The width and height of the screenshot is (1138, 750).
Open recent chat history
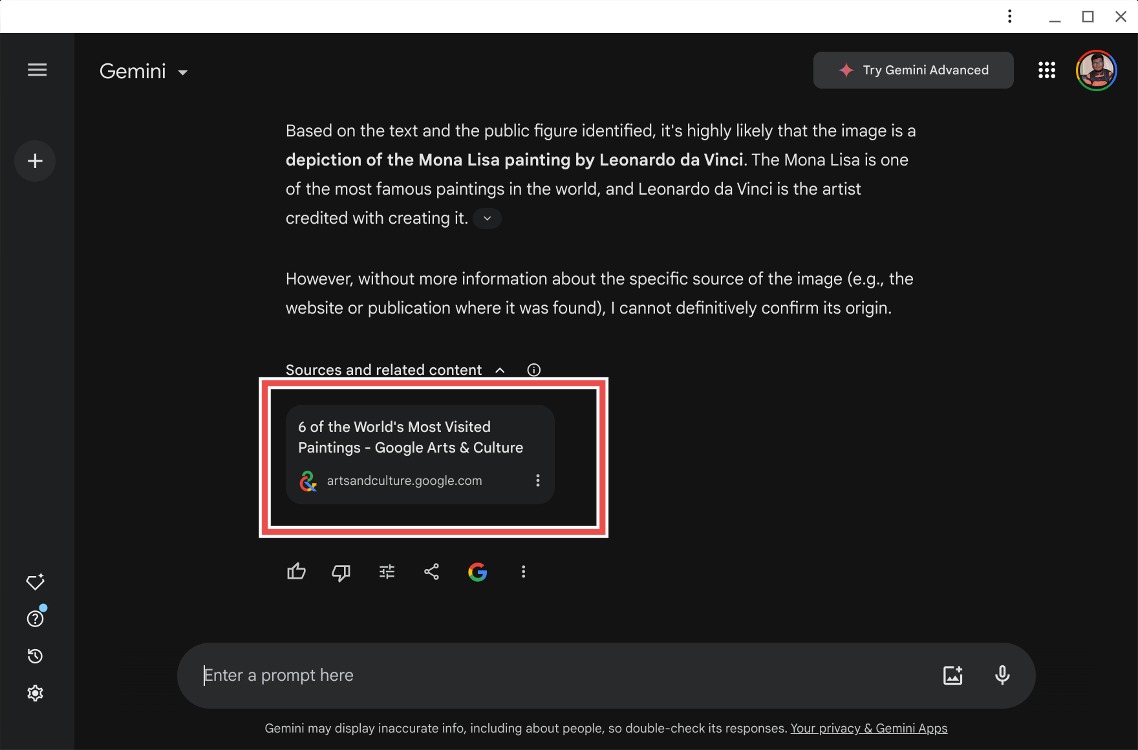[x=35, y=655]
